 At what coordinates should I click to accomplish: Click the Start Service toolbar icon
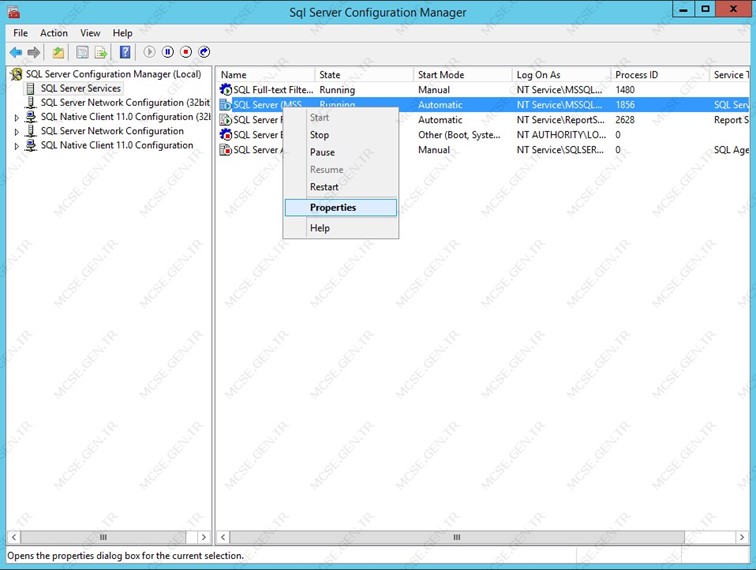point(149,52)
